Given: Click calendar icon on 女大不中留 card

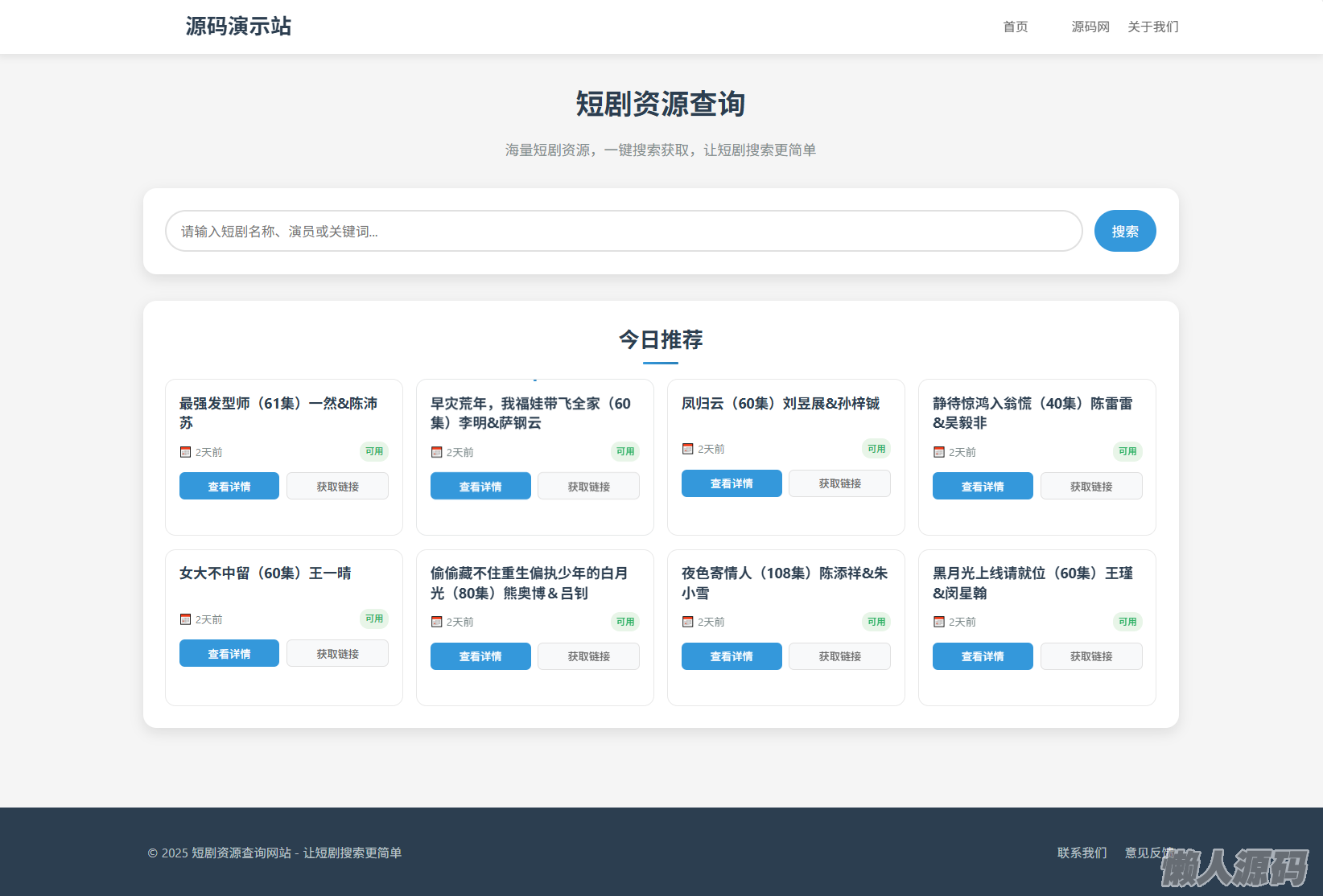Looking at the screenshot, I should pos(185,619).
